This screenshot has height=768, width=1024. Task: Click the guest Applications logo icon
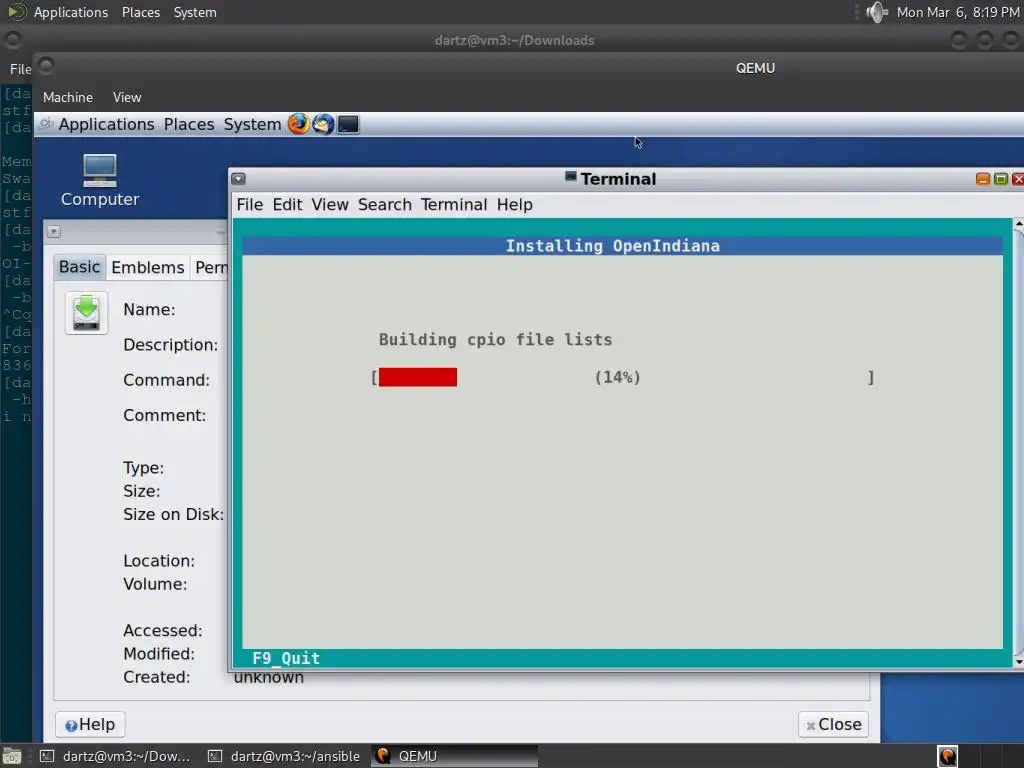click(x=46, y=123)
